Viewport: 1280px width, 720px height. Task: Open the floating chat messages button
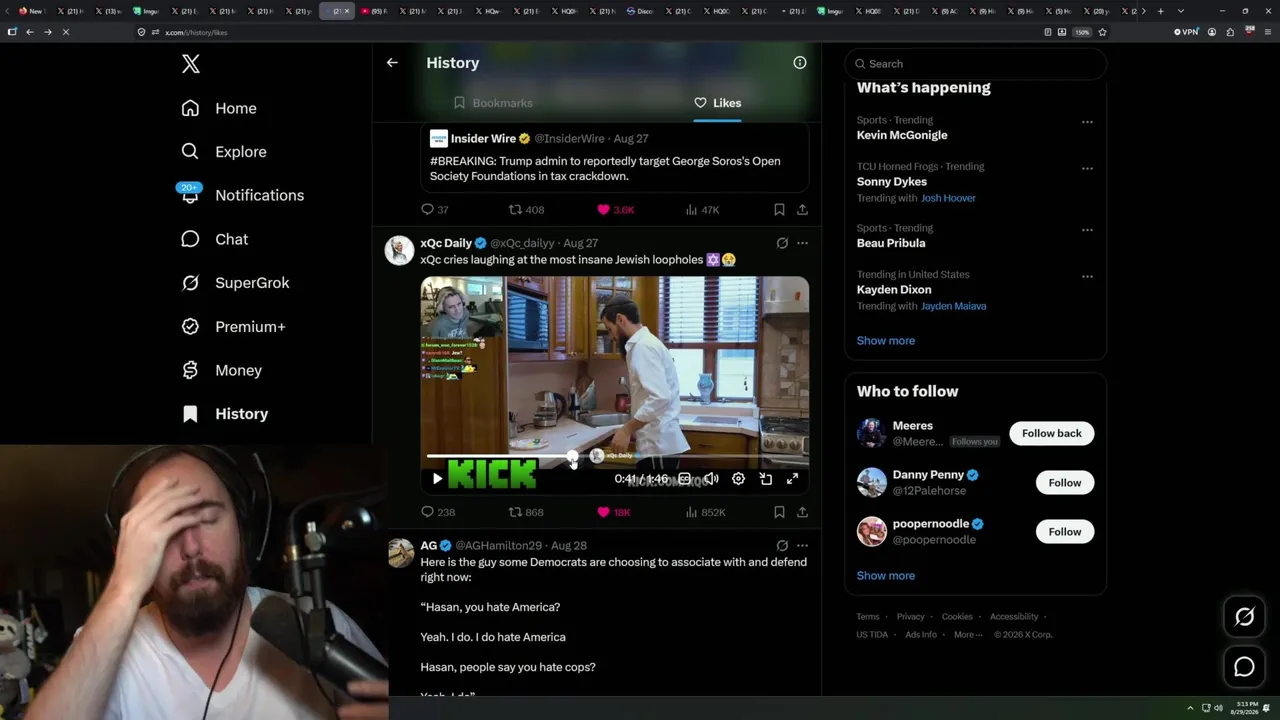(x=1244, y=667)
